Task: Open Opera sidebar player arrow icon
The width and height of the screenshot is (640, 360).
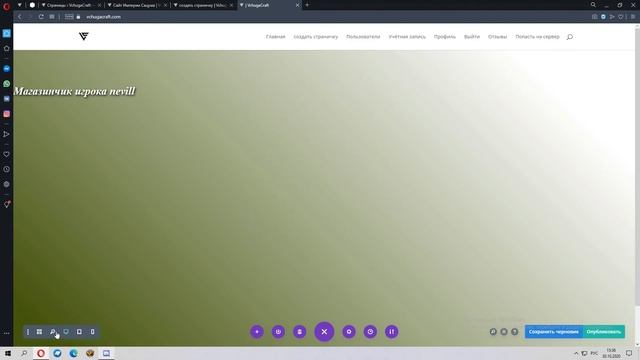Action: [7, 134]
